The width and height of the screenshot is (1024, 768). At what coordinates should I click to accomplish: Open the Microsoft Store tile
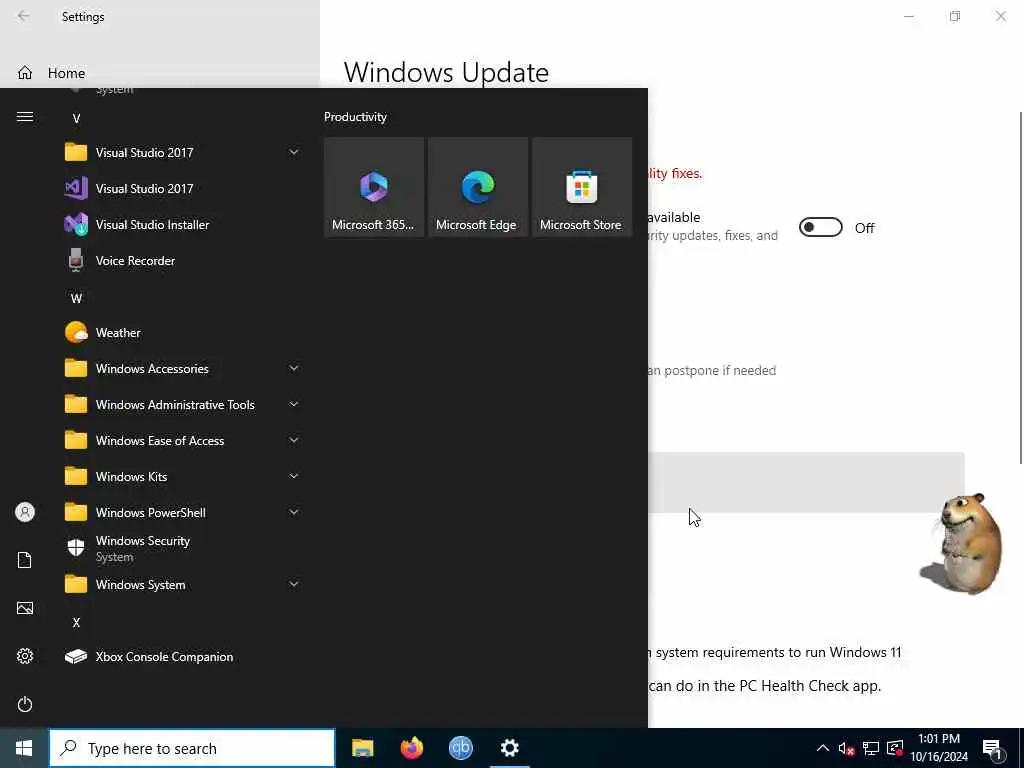pos(582,187)
